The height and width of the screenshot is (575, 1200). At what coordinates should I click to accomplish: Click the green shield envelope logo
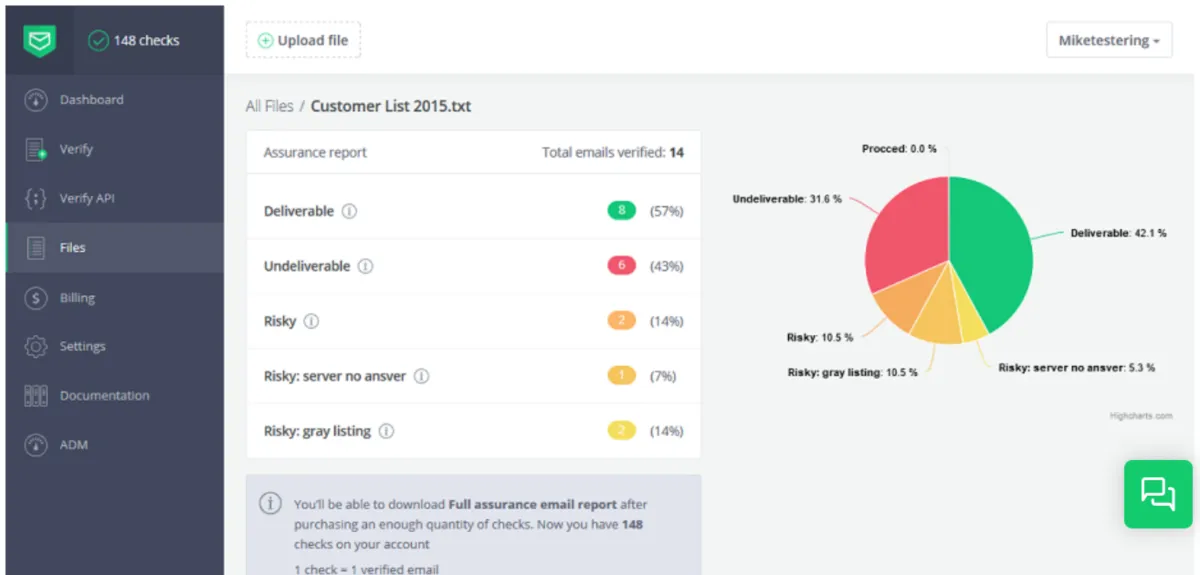point(40,41)
